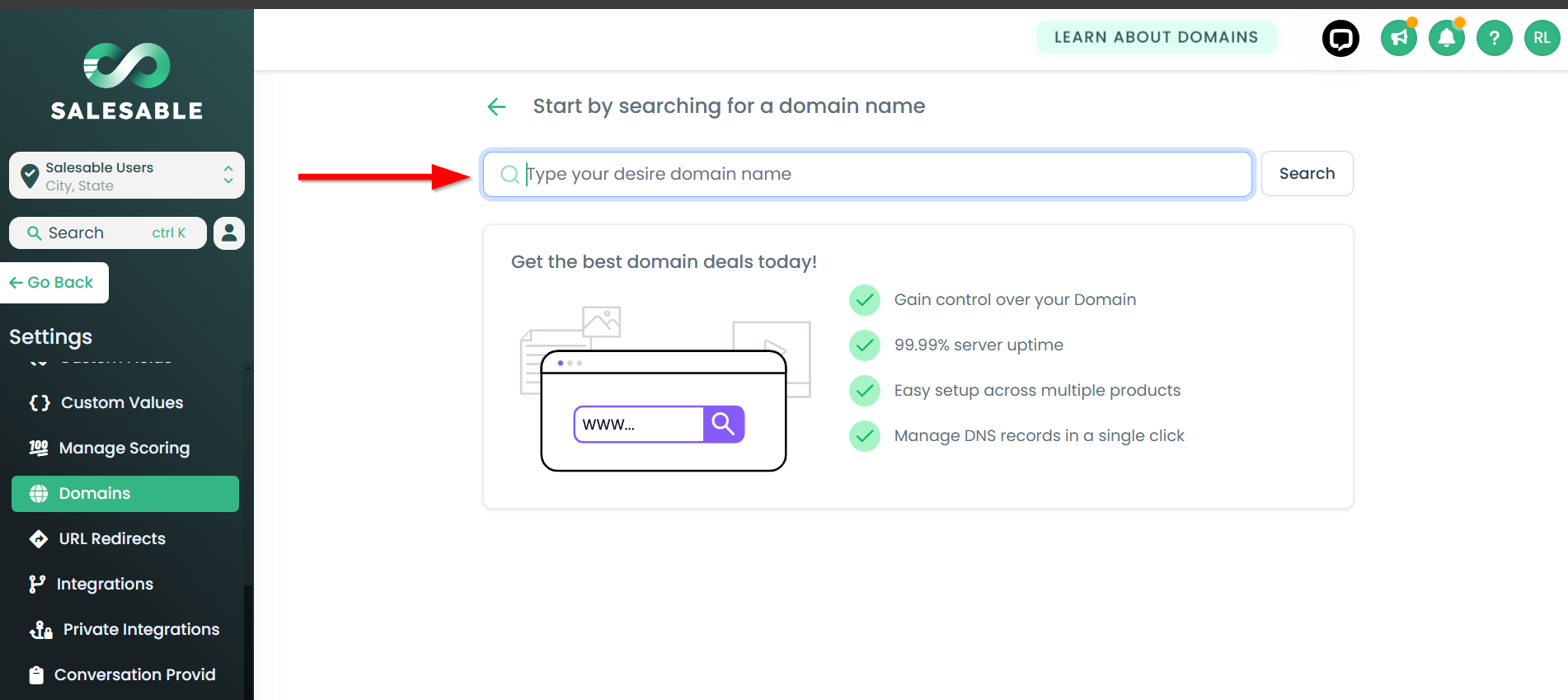
Task: Open the sidebar Search ctrl K box
Action: coord(108,233)
